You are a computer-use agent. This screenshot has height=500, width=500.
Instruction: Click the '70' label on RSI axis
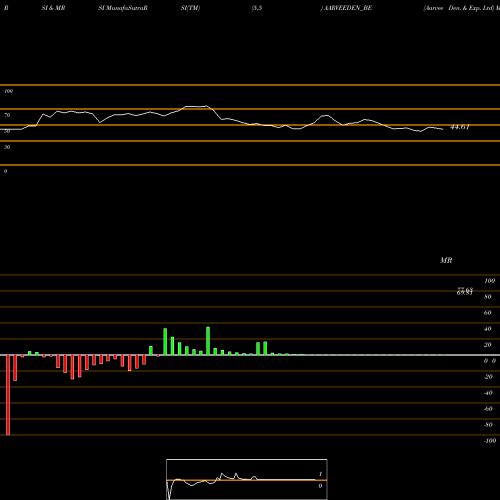pos(7,115)
